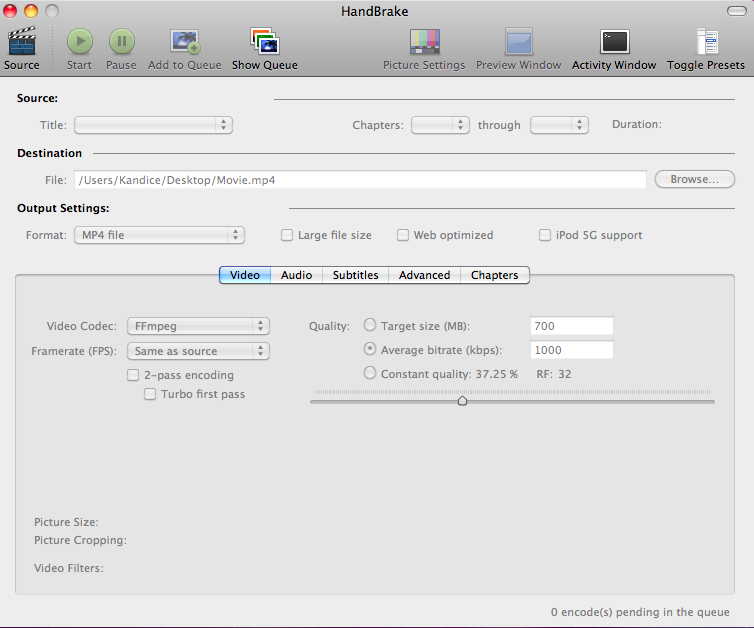Switch to the Chapters tab
The image size is (754, 628).
point(495,275)
